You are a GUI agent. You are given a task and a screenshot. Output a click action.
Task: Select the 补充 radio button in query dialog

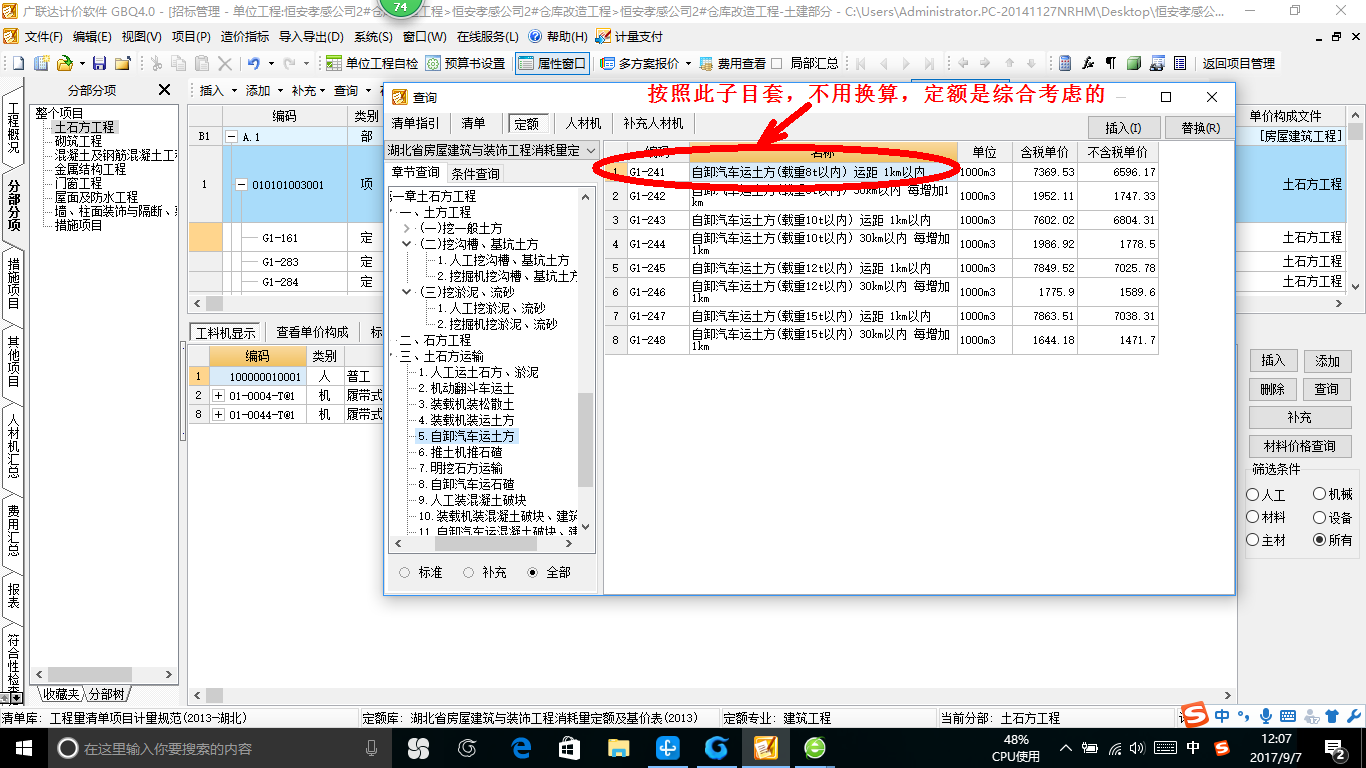467,573
